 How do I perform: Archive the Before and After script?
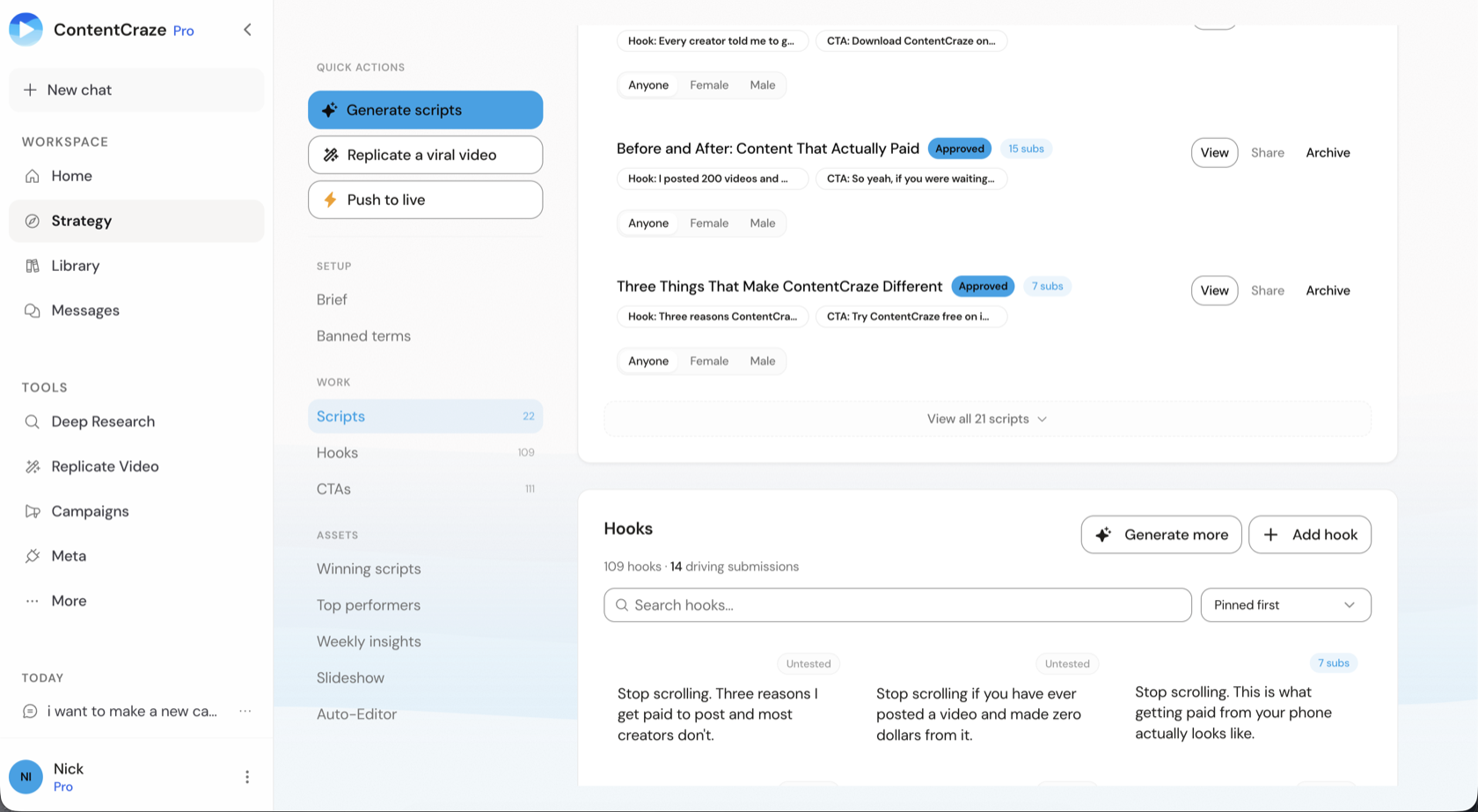1328,153
